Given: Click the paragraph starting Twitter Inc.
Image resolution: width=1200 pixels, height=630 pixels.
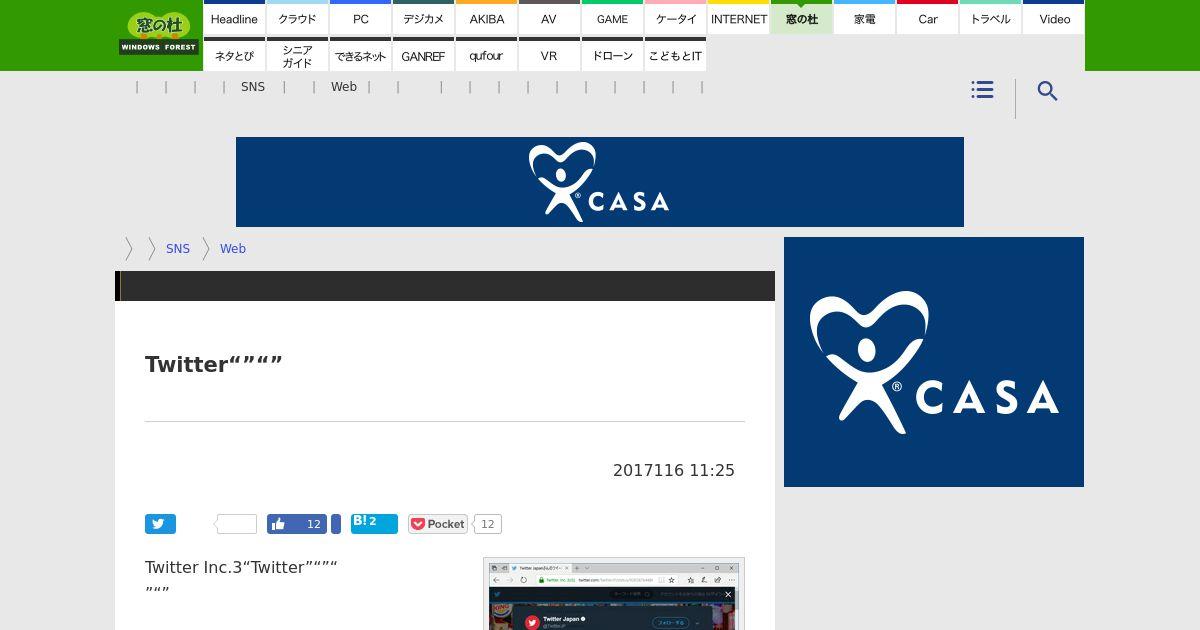Looking at the screenshot, I should (241, 579).
